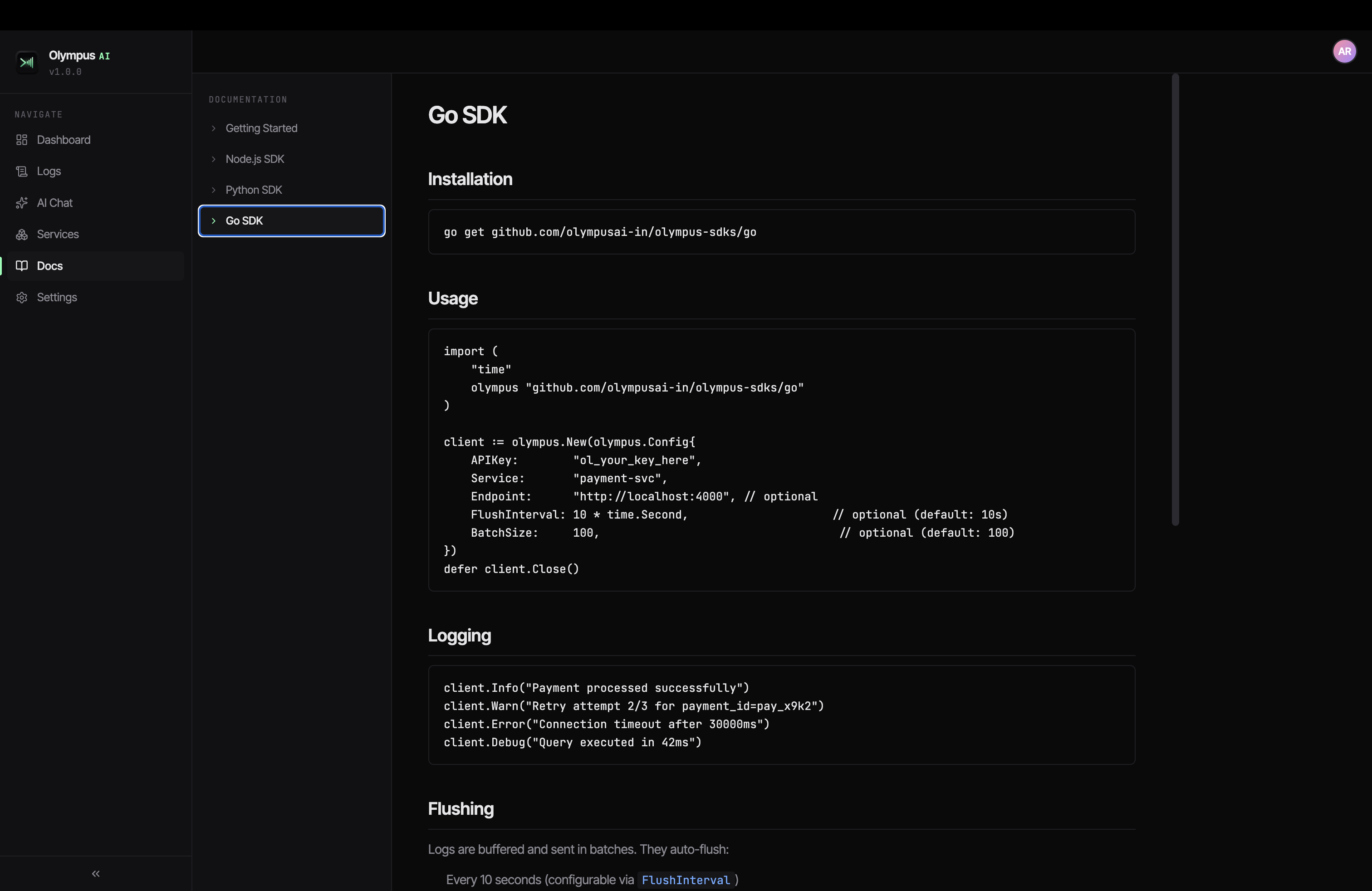Navigate to the Services page
Image resolution: width=1372 pixels, height=891 pixels.
click(58, 235)
